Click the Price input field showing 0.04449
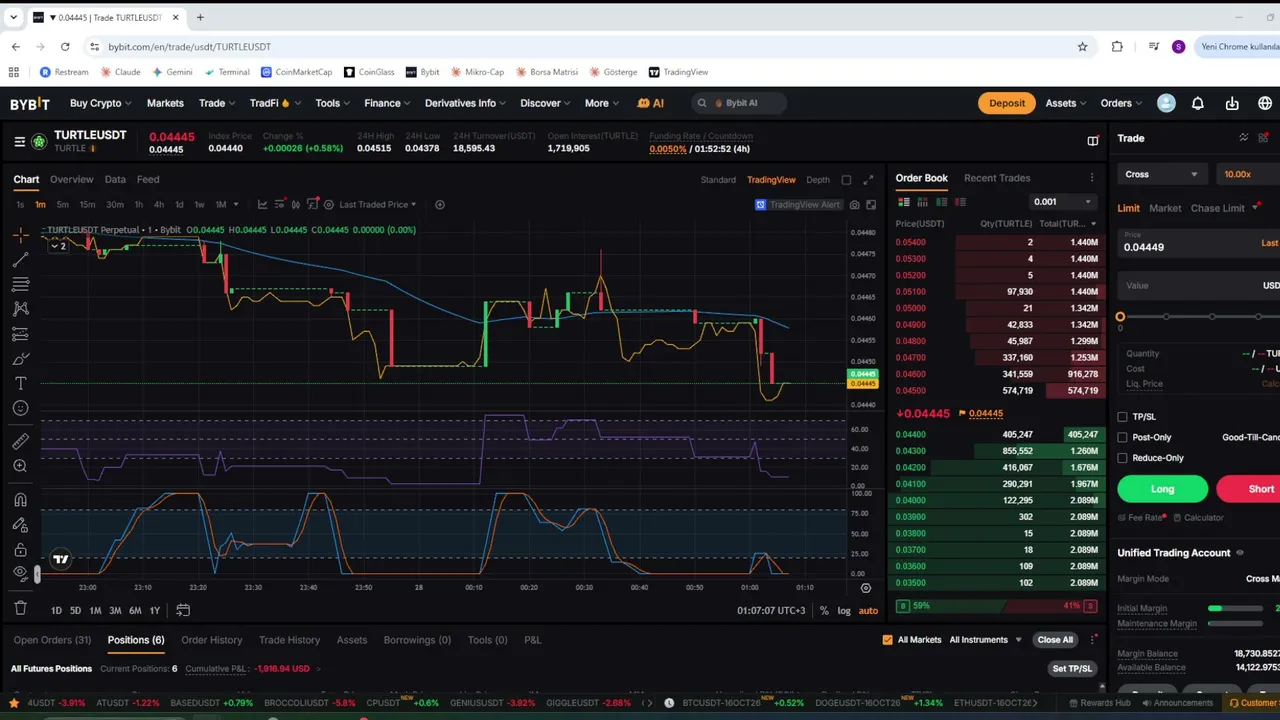This screenshot has height=720, width=1280. click(x=1199, y=243)
